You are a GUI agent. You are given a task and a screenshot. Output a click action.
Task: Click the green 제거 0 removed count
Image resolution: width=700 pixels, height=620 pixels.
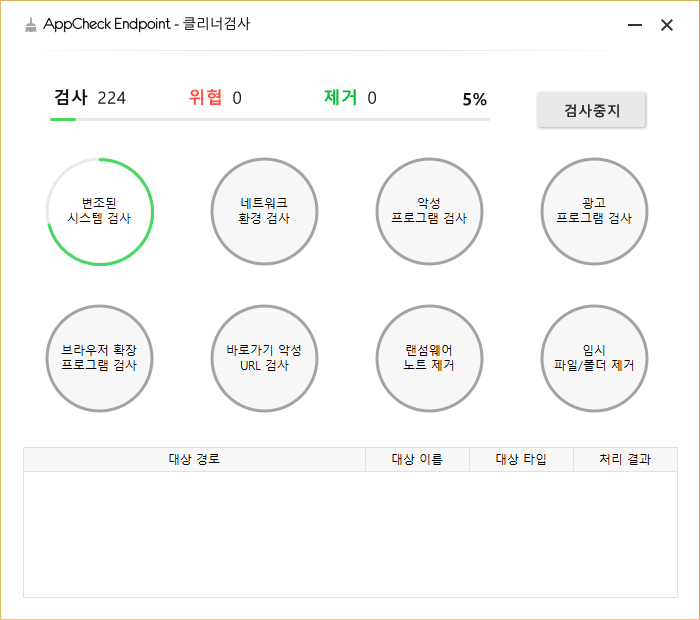tap(350, 98)
